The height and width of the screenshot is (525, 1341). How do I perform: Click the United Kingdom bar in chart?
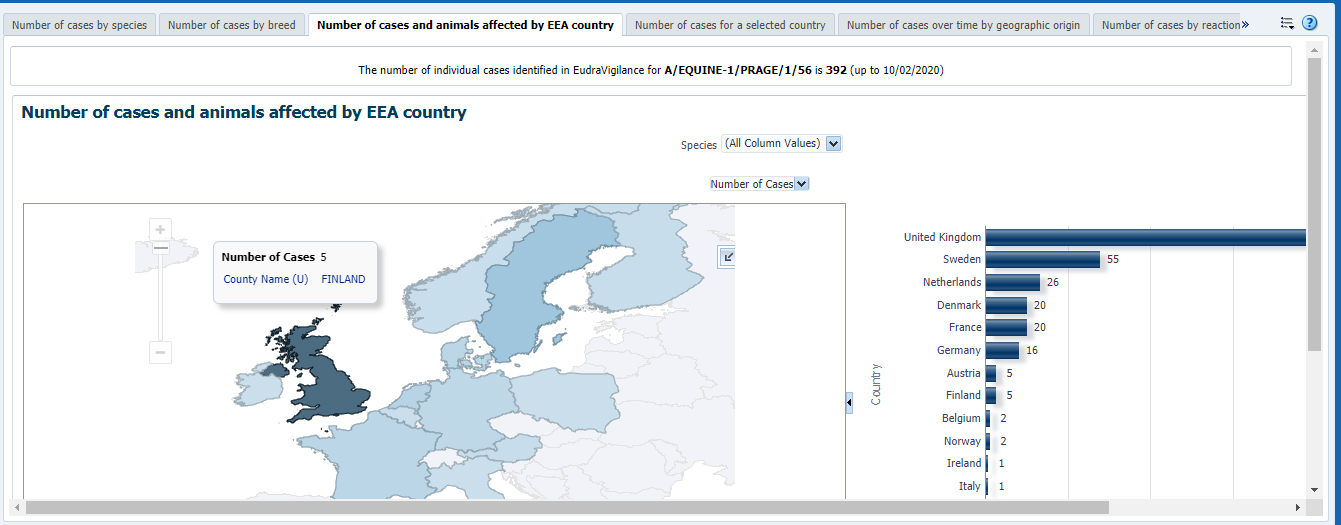(x=1146, y=237)
